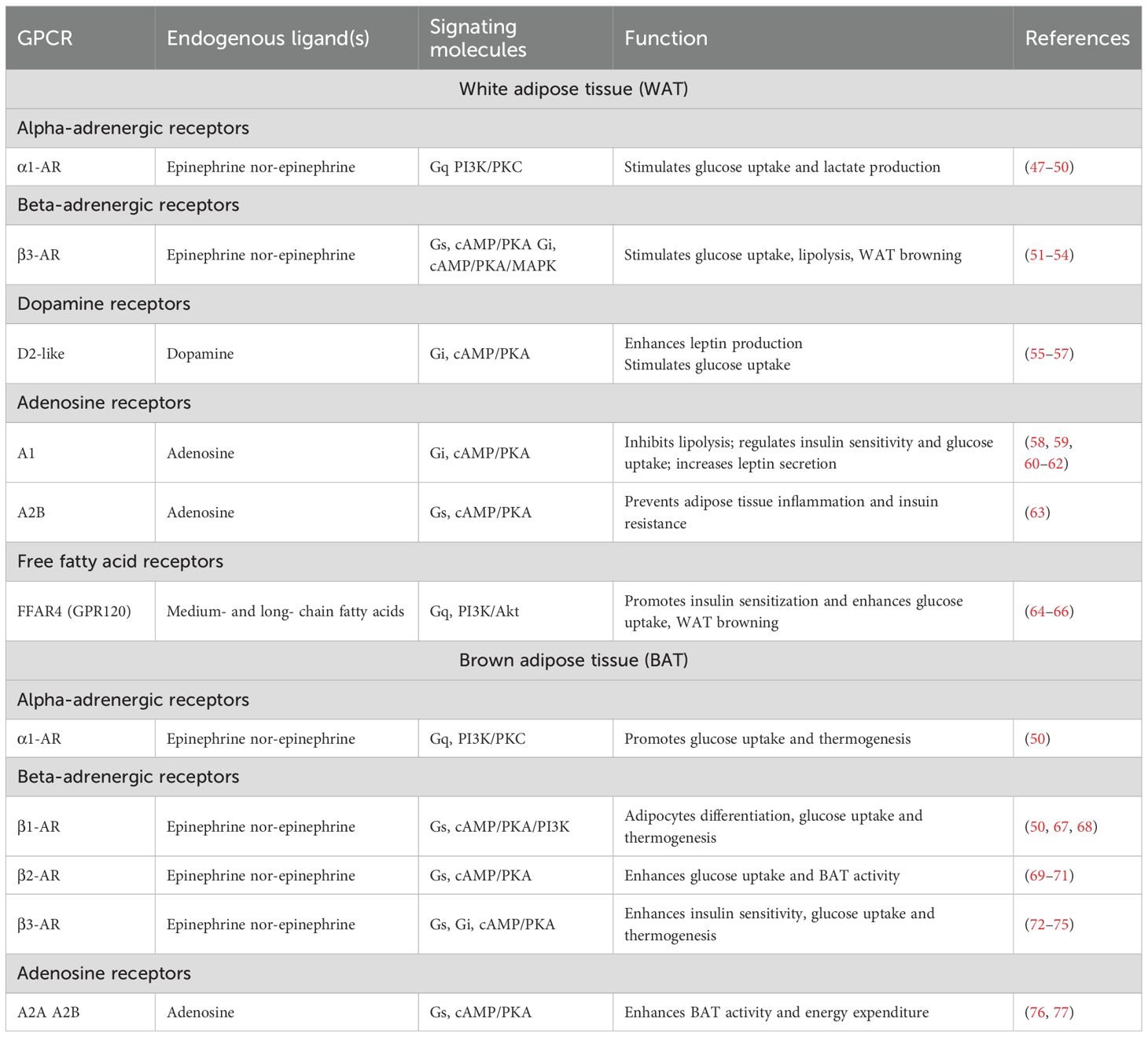Open the 55–57 citation for D2-like
The image size is (1148, 1037).
(x=1049, y=354)
